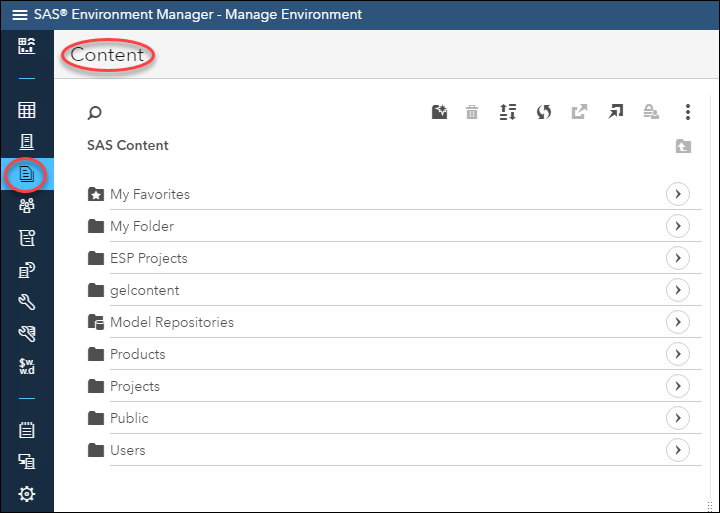Create a new folder with toolbar icon
This screenshot has height=513, width=720.
pyautogui.click(x=439, y=112)
